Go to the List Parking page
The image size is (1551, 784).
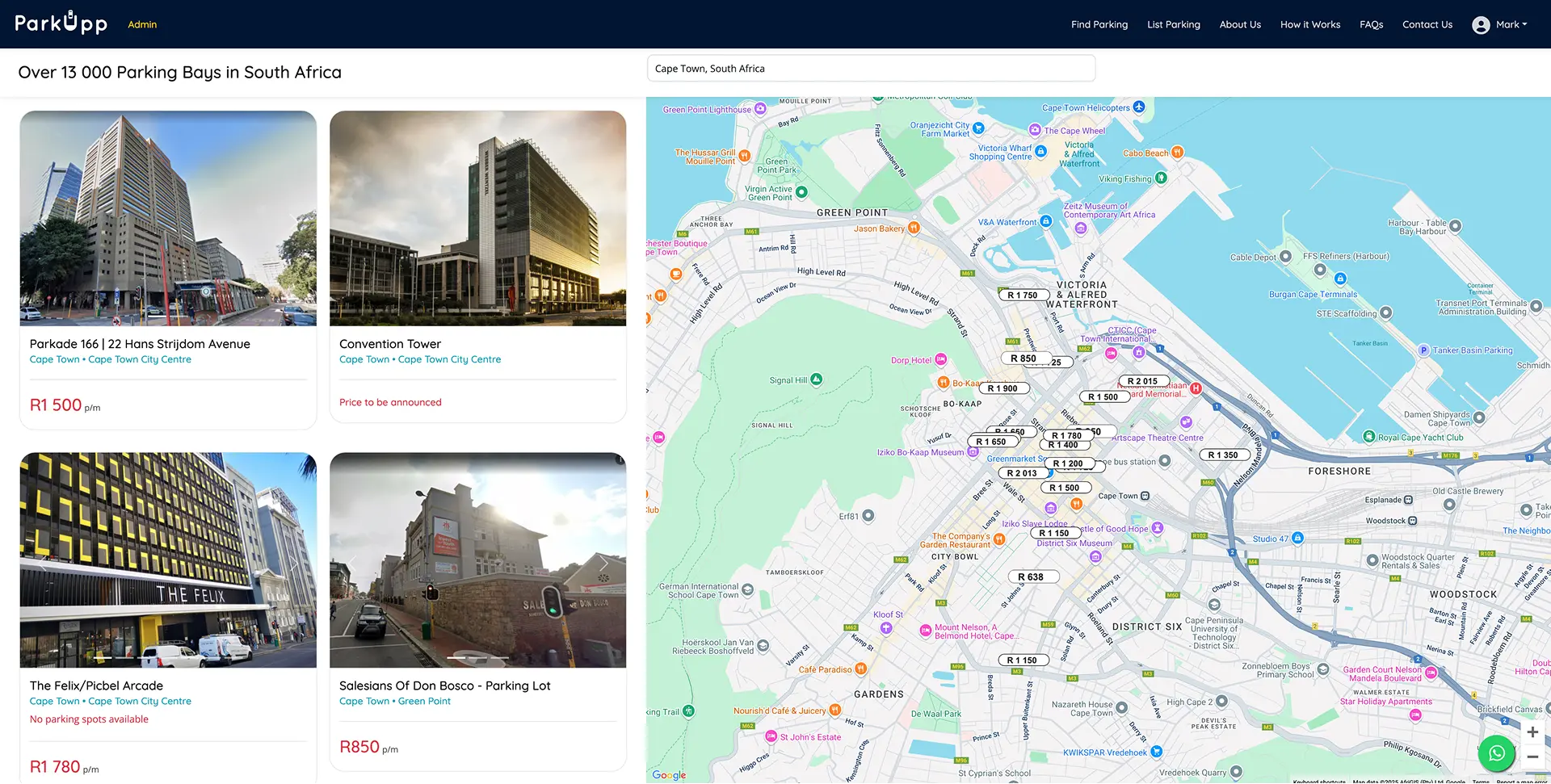(x=1173, y=24)
